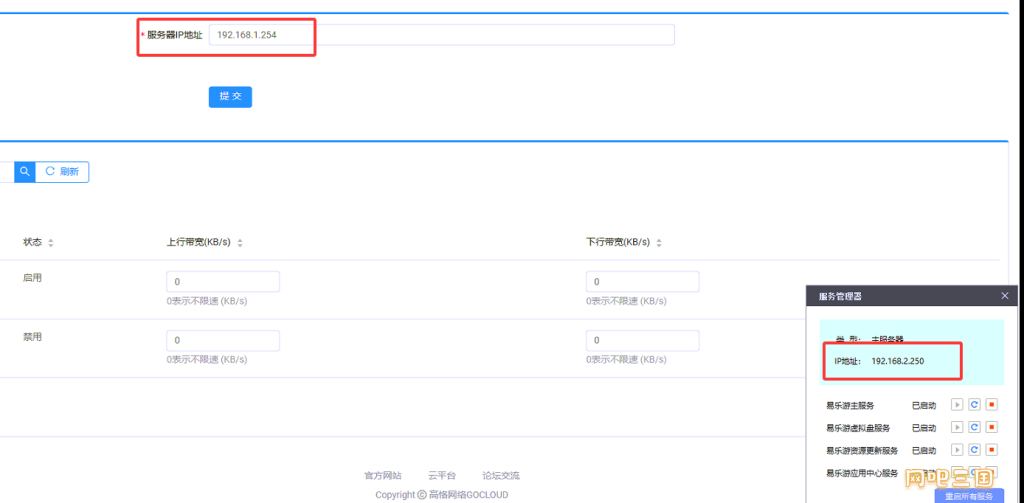Restart the 易乐游虚拟盘服务 service

coord(974,428)
